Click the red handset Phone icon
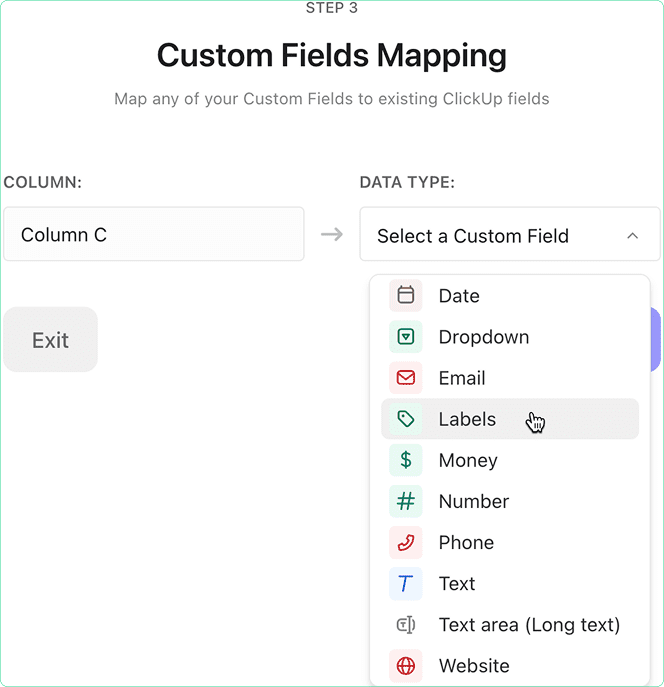The width and height of the screenshot is (664, 687). pos(405,542)
